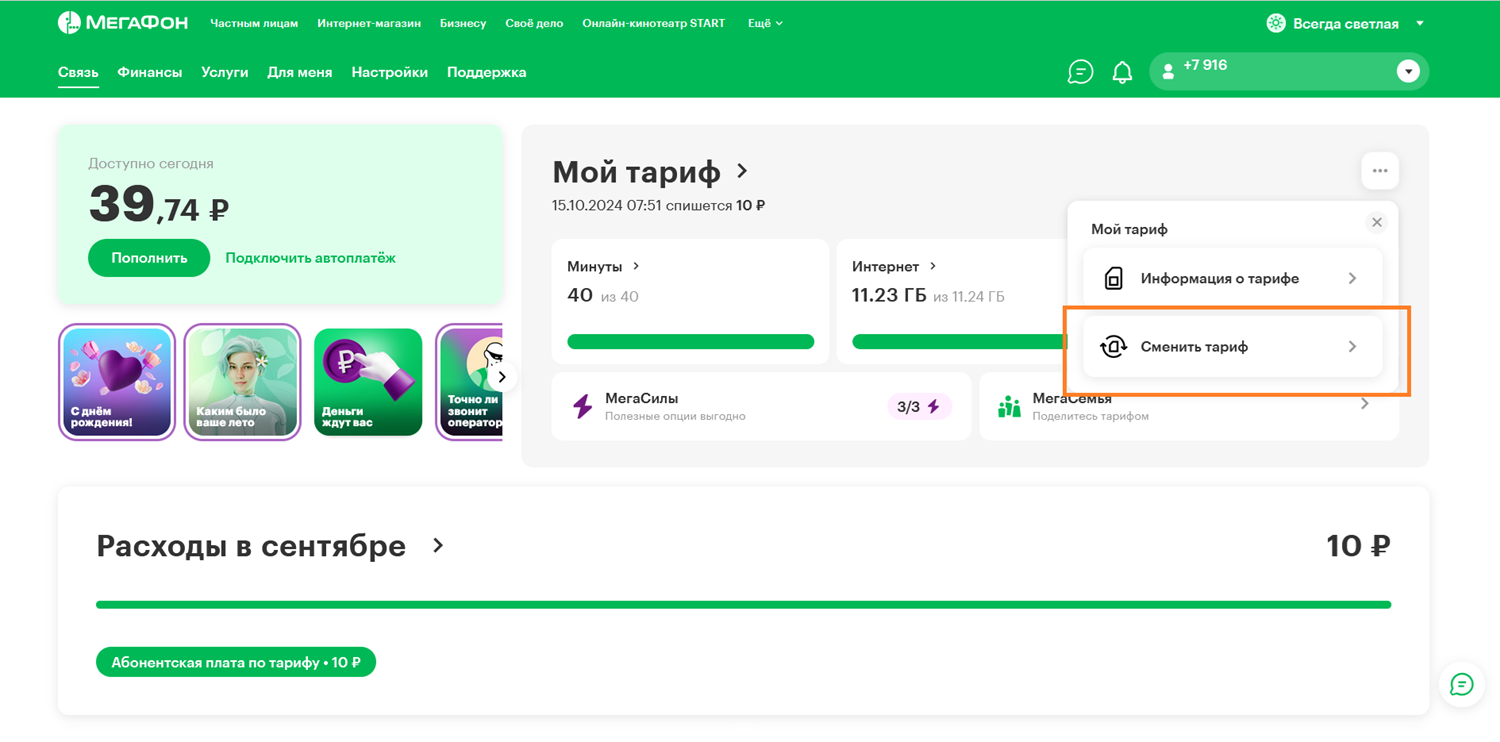The height and width of the screenshot is (742, 1500).
Task: Expand the account number dropdown arrow
Action: [1408, 72]
